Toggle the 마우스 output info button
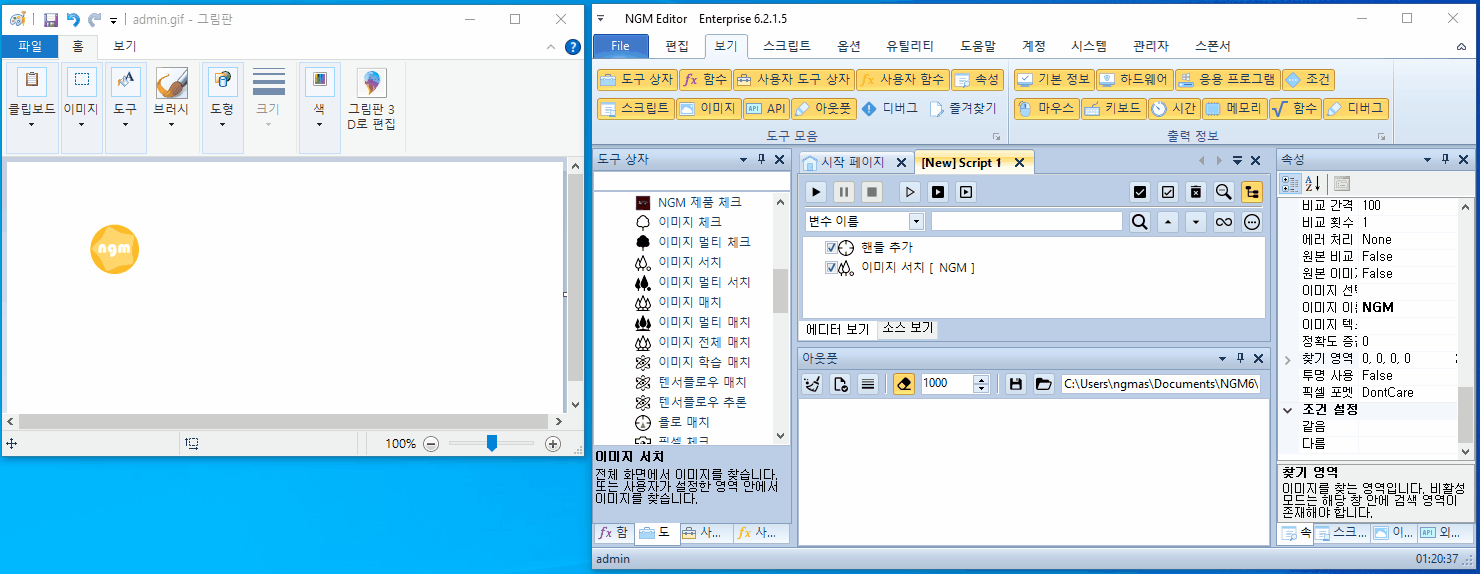 1046,108
